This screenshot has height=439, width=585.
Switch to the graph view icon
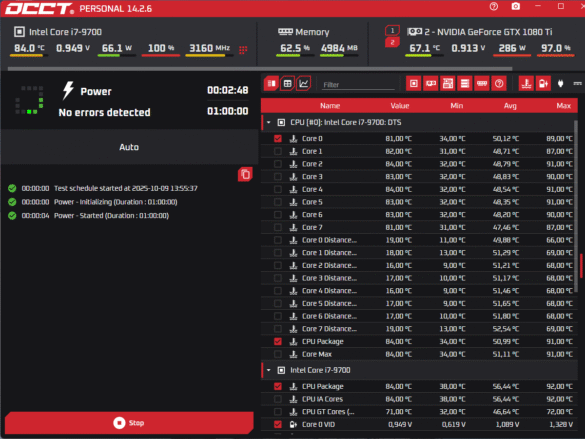pyautogui.click(x=304, y=84)
